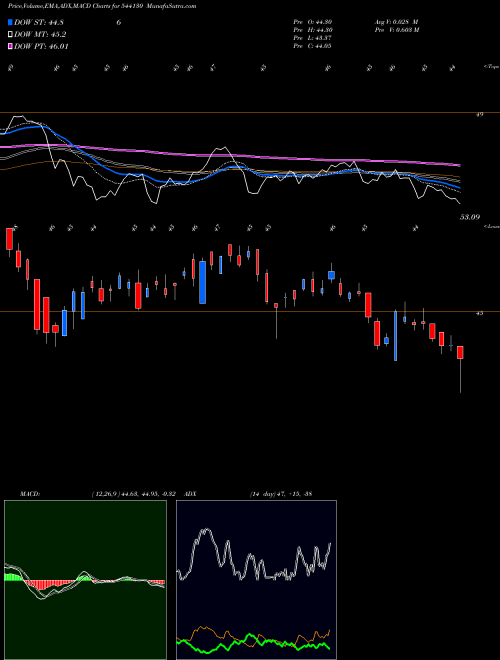
Task: Select the 'DOW ST: 44.8' label
Action: (39, 23)
